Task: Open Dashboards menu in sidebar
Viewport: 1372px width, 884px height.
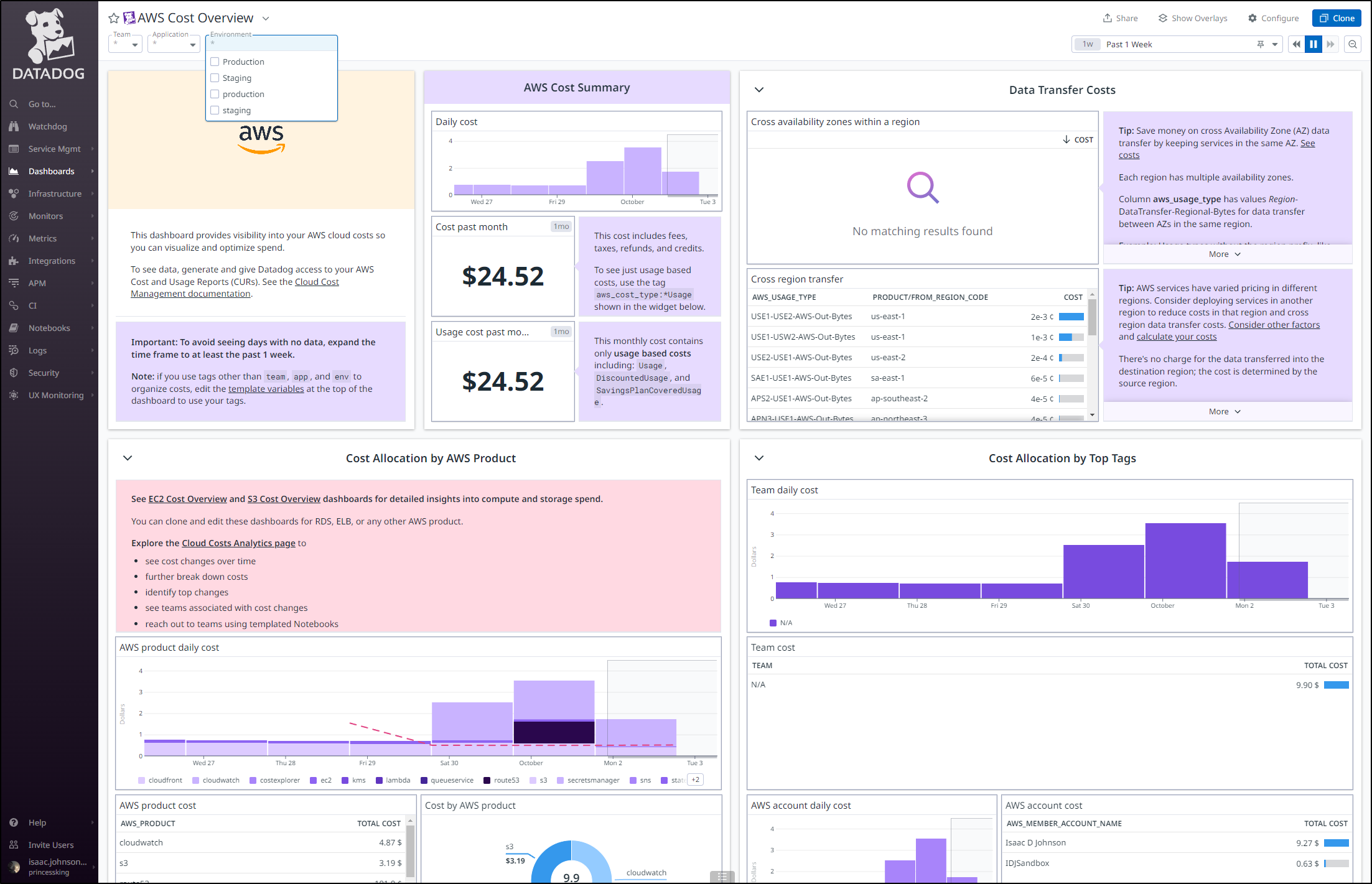Action: click(x=49, y=171)
